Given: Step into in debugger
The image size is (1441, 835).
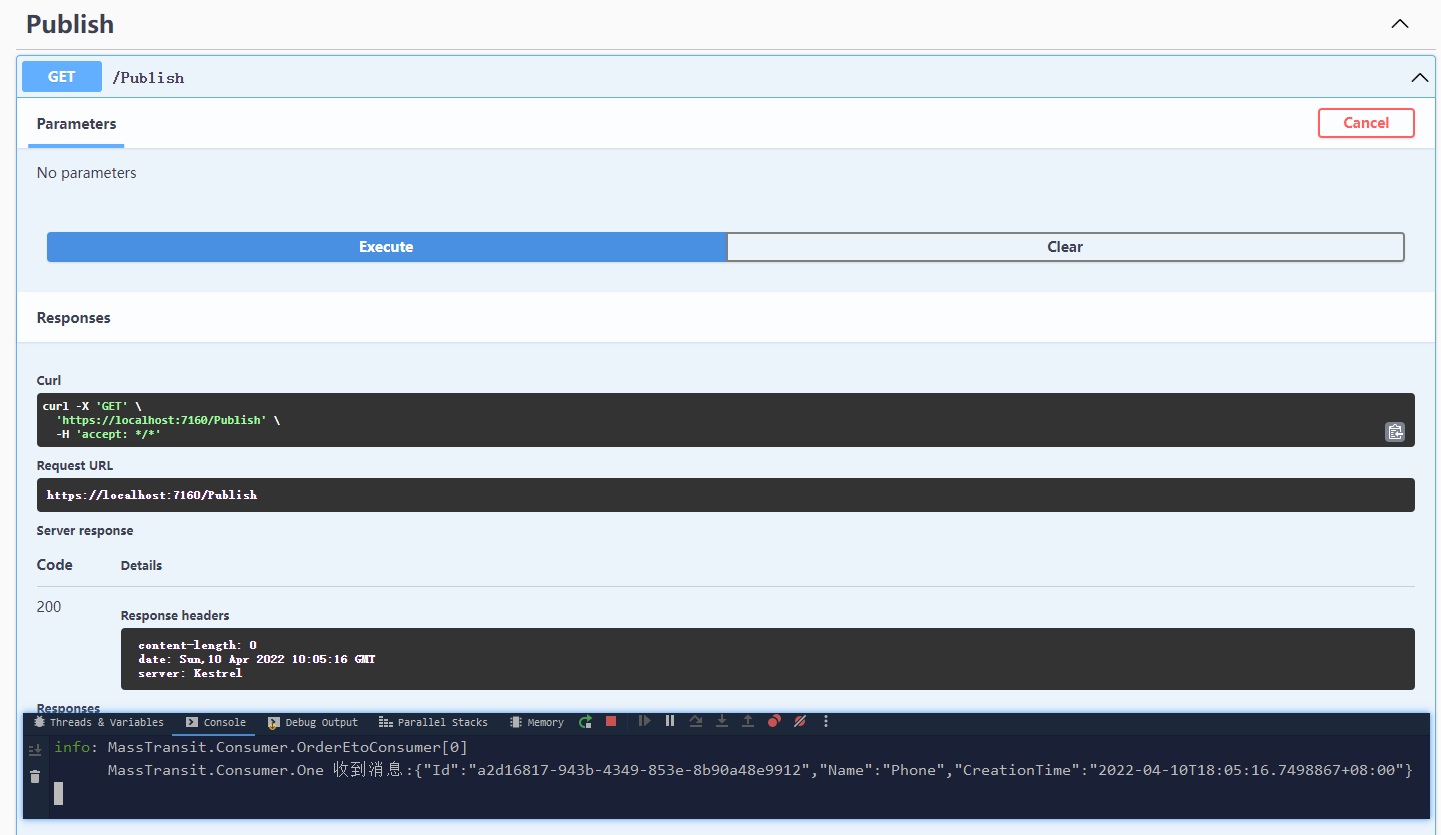Looking at the screenshot, I should (x=721, y=721).
